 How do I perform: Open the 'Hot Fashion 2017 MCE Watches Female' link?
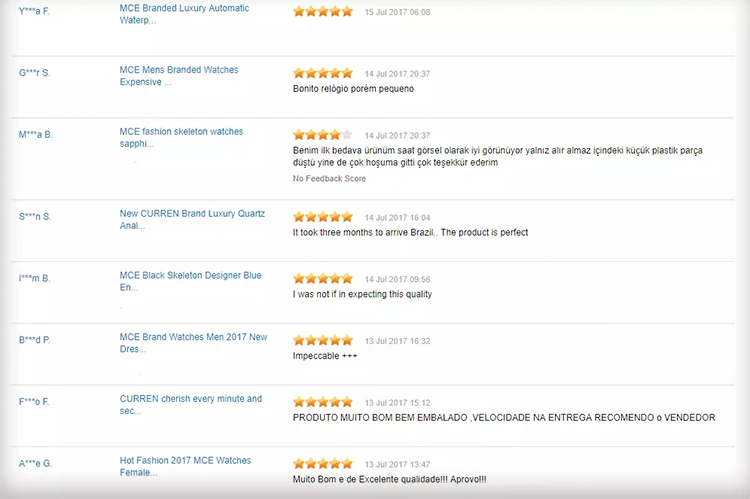coord(185,467)
